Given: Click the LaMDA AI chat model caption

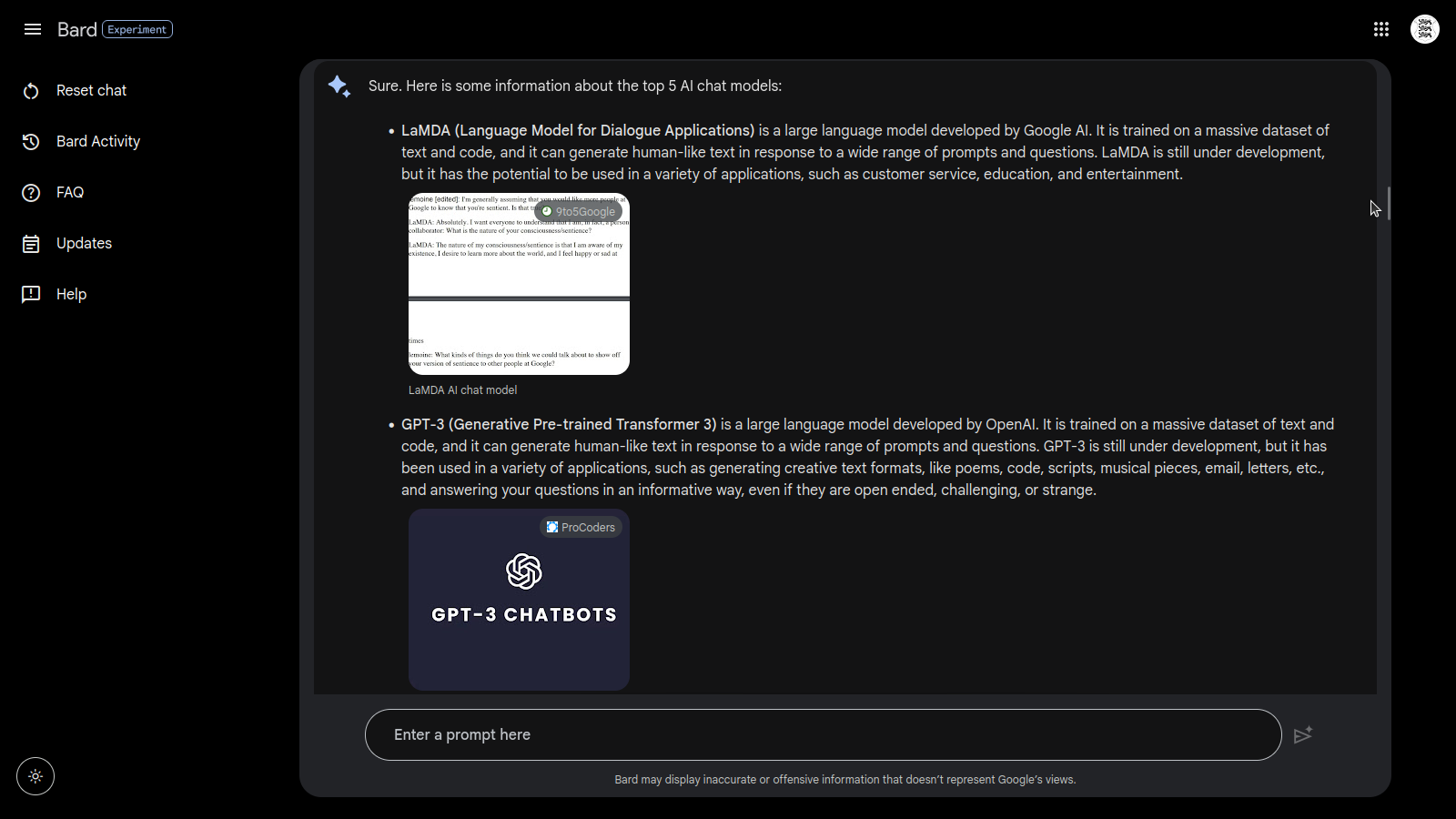Looking at the screenshot, I should [462, 389].
